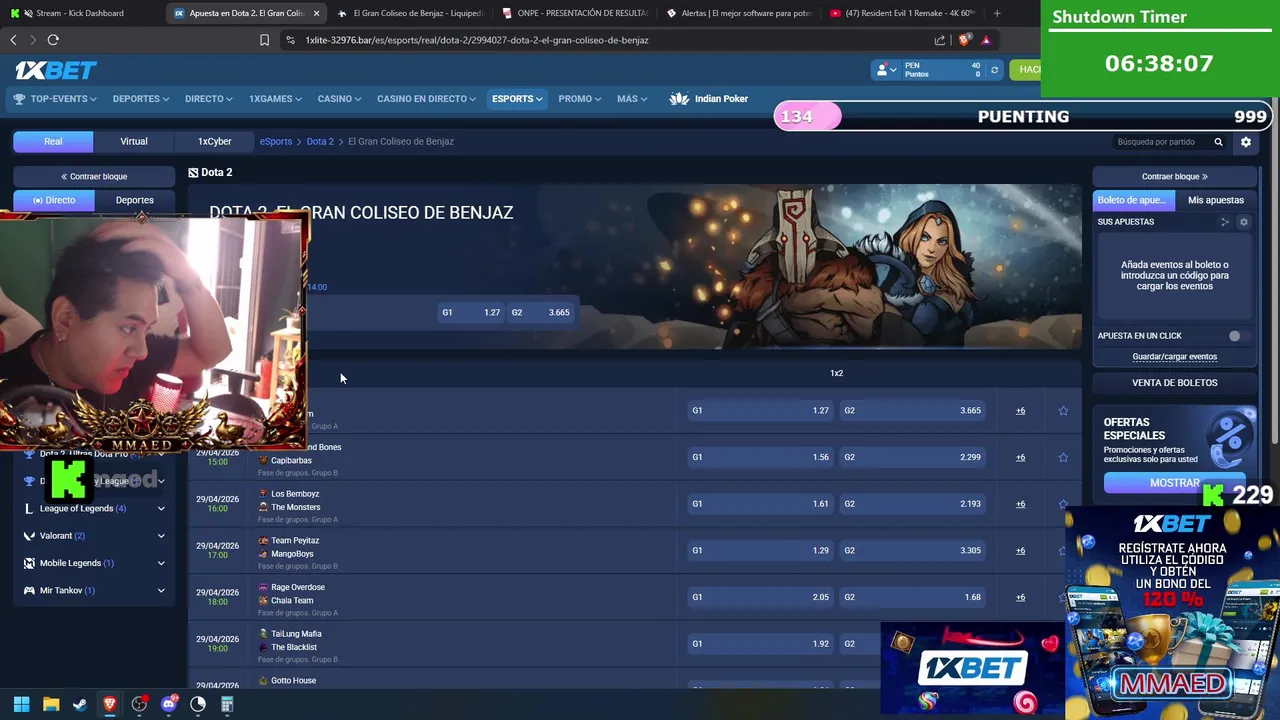The width and height of the screenshot is (1280, 720).
Task: Switch to the 1xCyber tab
Action: tap(214, 142)
